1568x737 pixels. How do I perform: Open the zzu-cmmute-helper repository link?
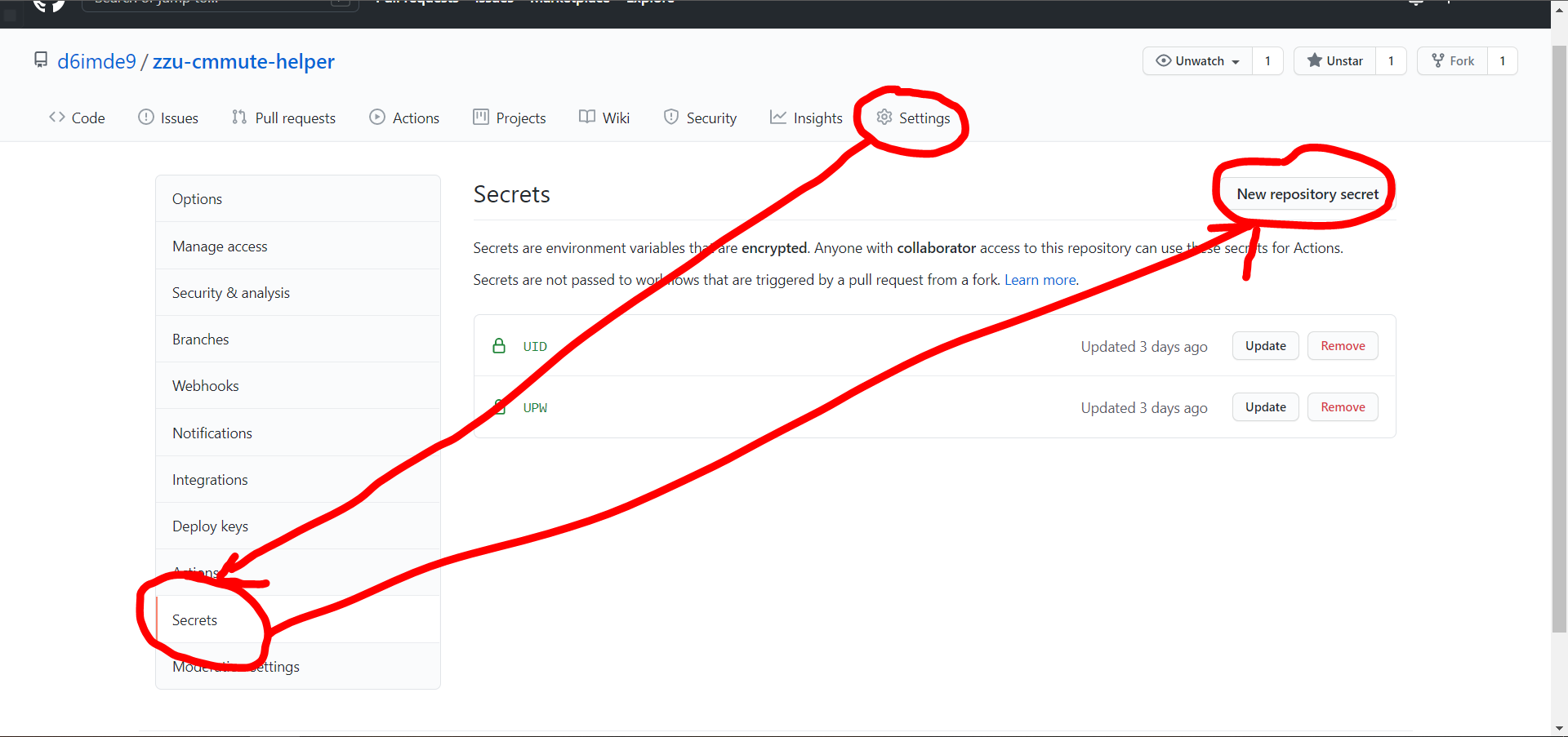coord(243,61)
